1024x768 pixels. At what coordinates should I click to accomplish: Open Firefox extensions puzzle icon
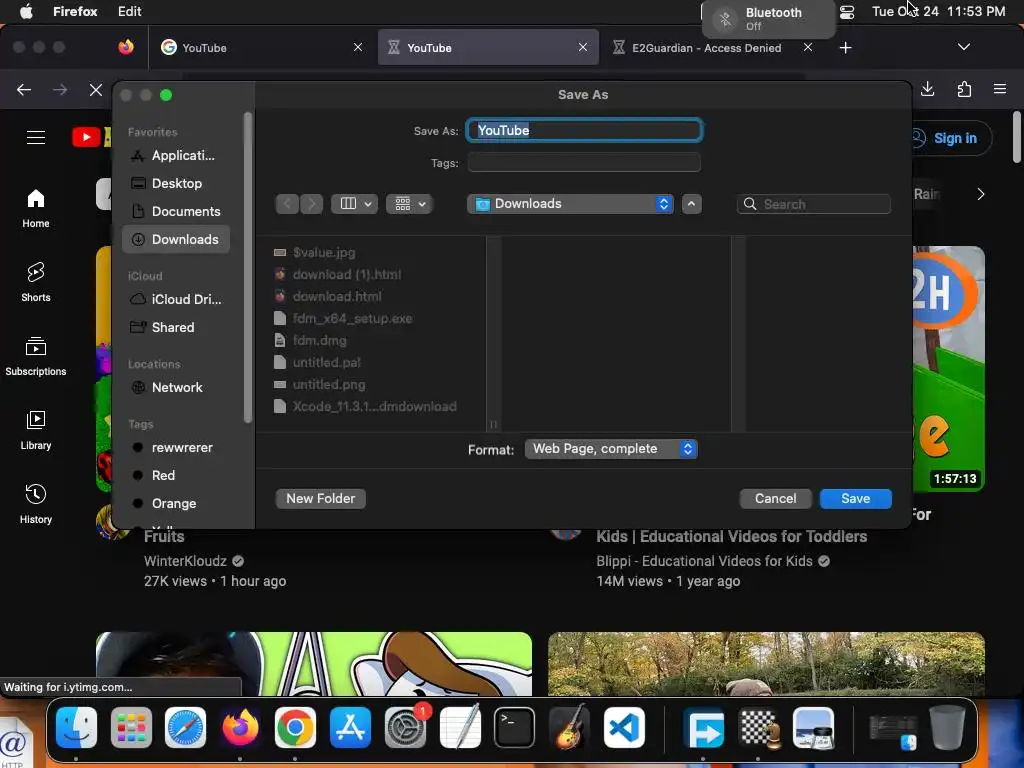pos(964,89)
